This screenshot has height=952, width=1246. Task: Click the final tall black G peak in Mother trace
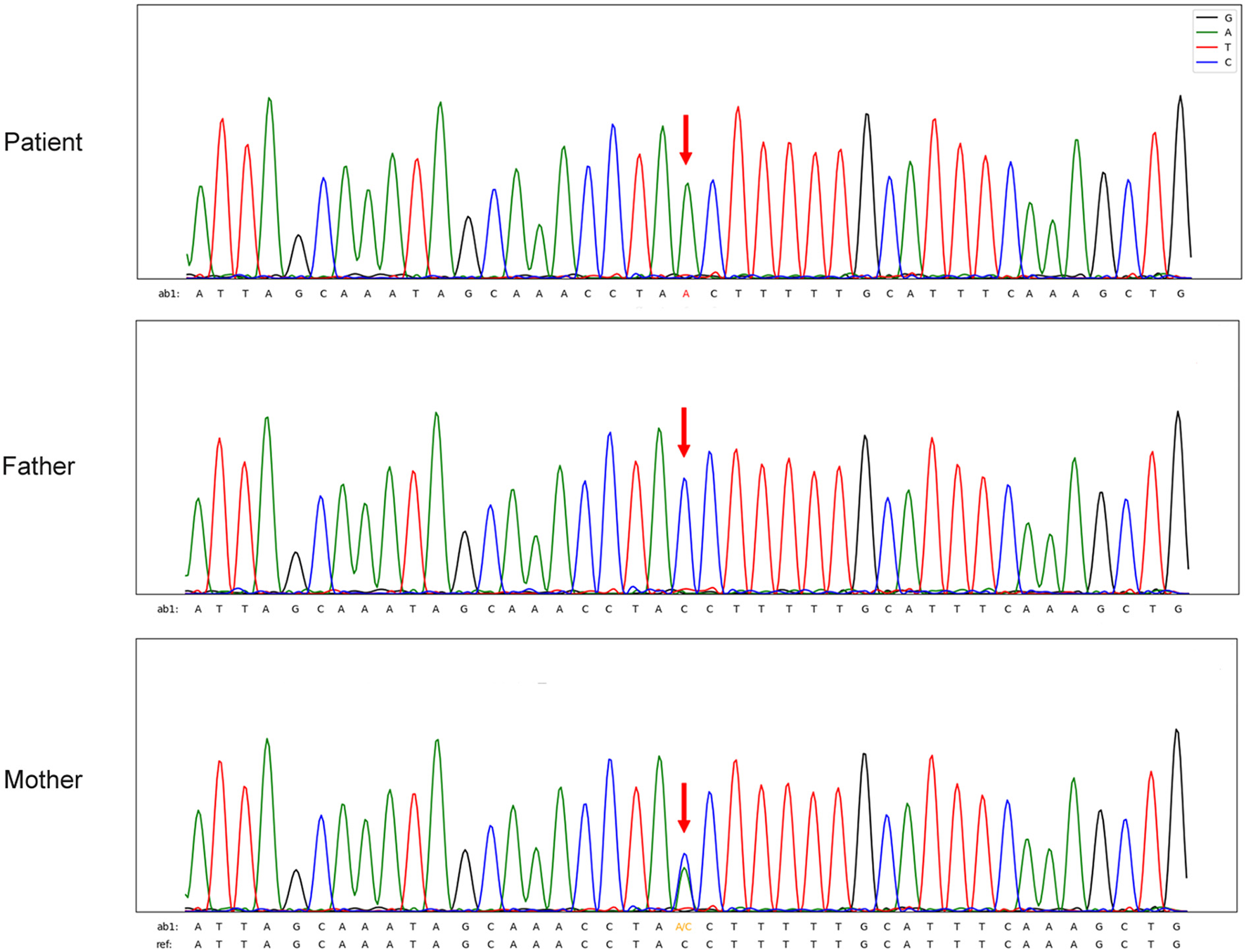click(x=1176, y=773)
